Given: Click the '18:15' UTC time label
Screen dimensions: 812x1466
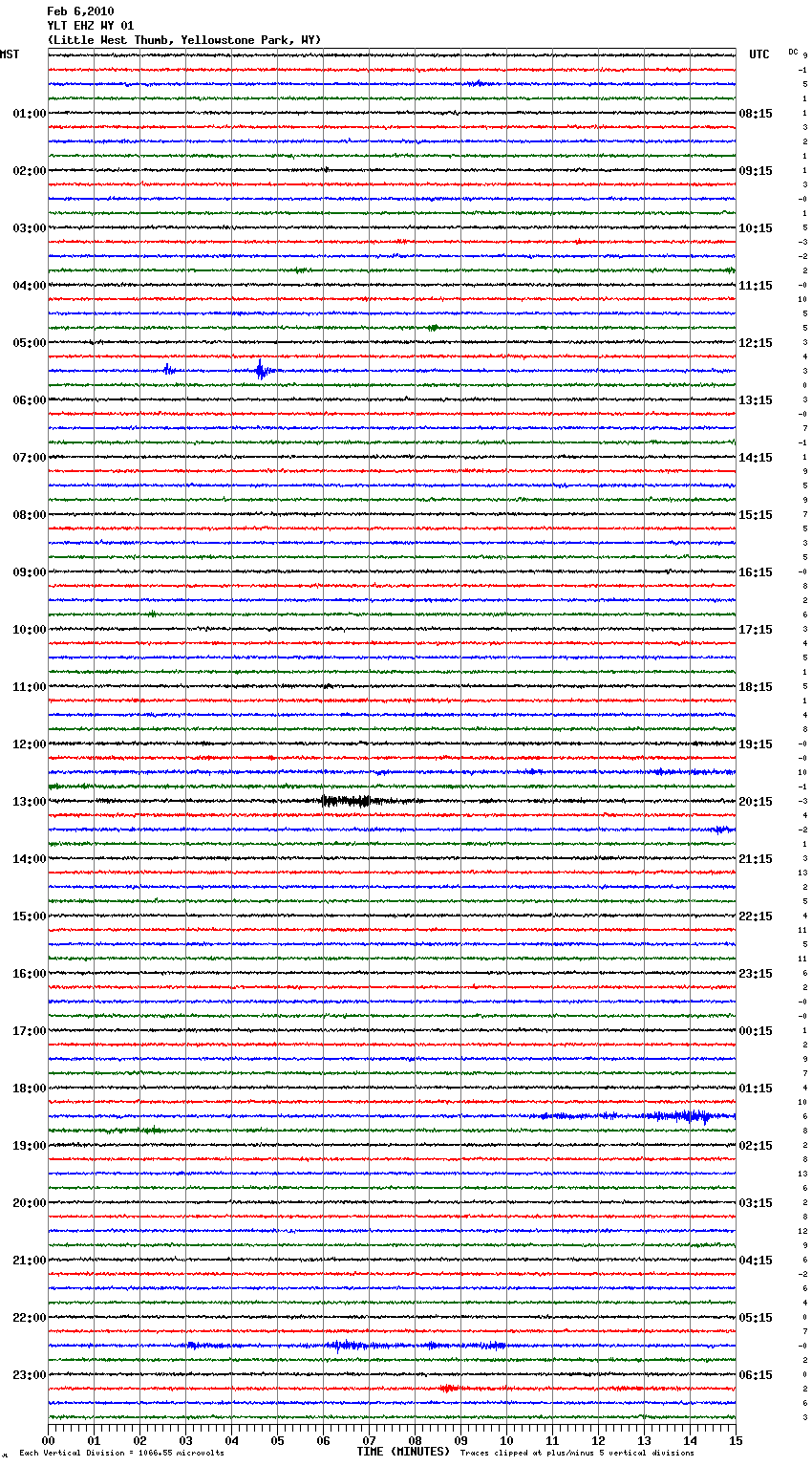Looking at the screenshot, I should (x=756, y=687).
